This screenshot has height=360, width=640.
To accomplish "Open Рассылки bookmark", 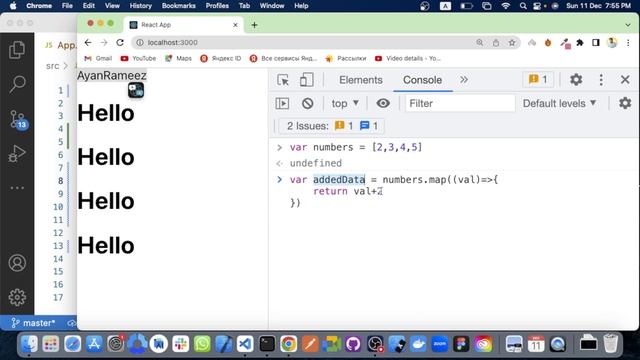I will [346, 58].
